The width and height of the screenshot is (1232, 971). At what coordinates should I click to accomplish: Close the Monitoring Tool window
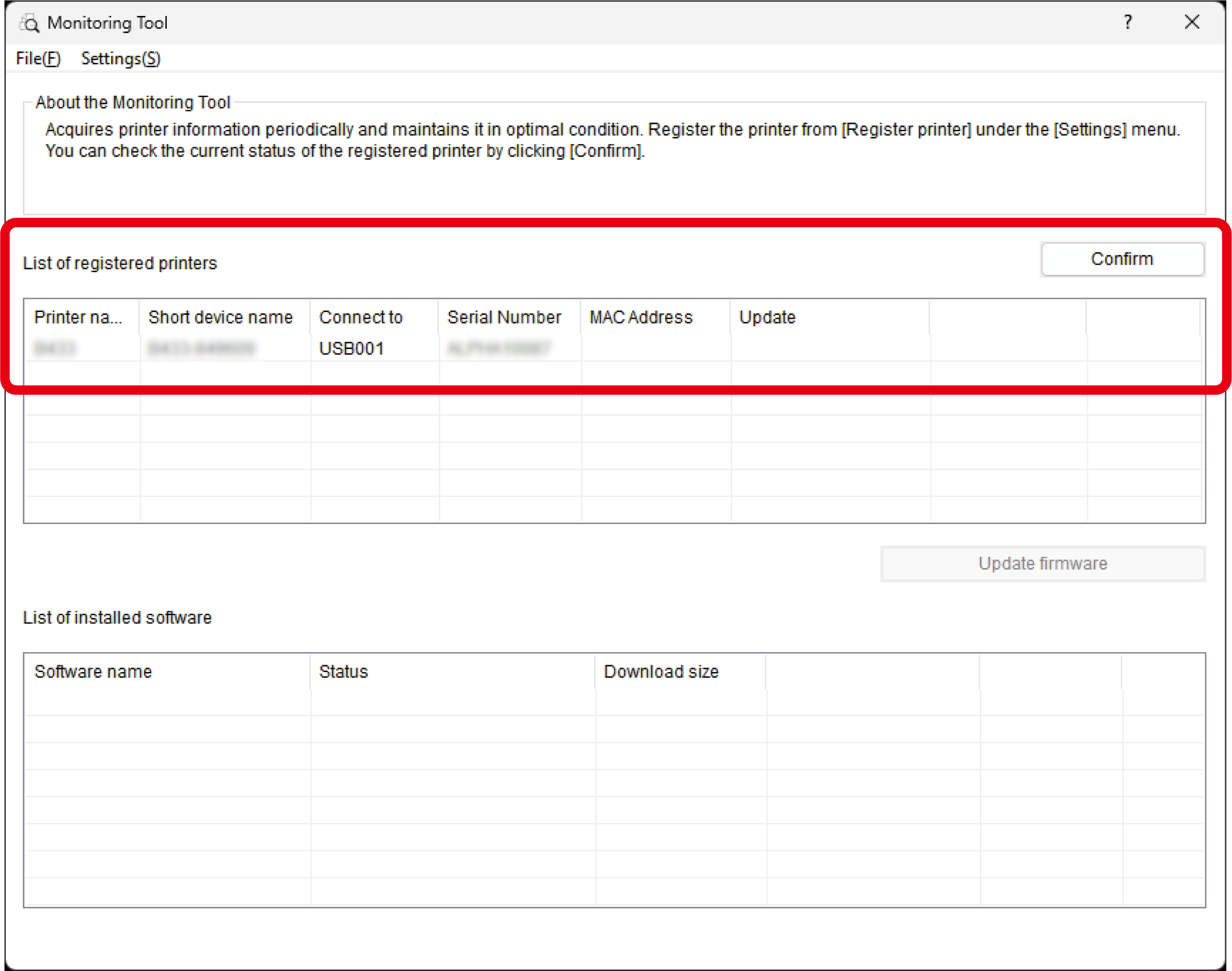[x=1191, y=22]
